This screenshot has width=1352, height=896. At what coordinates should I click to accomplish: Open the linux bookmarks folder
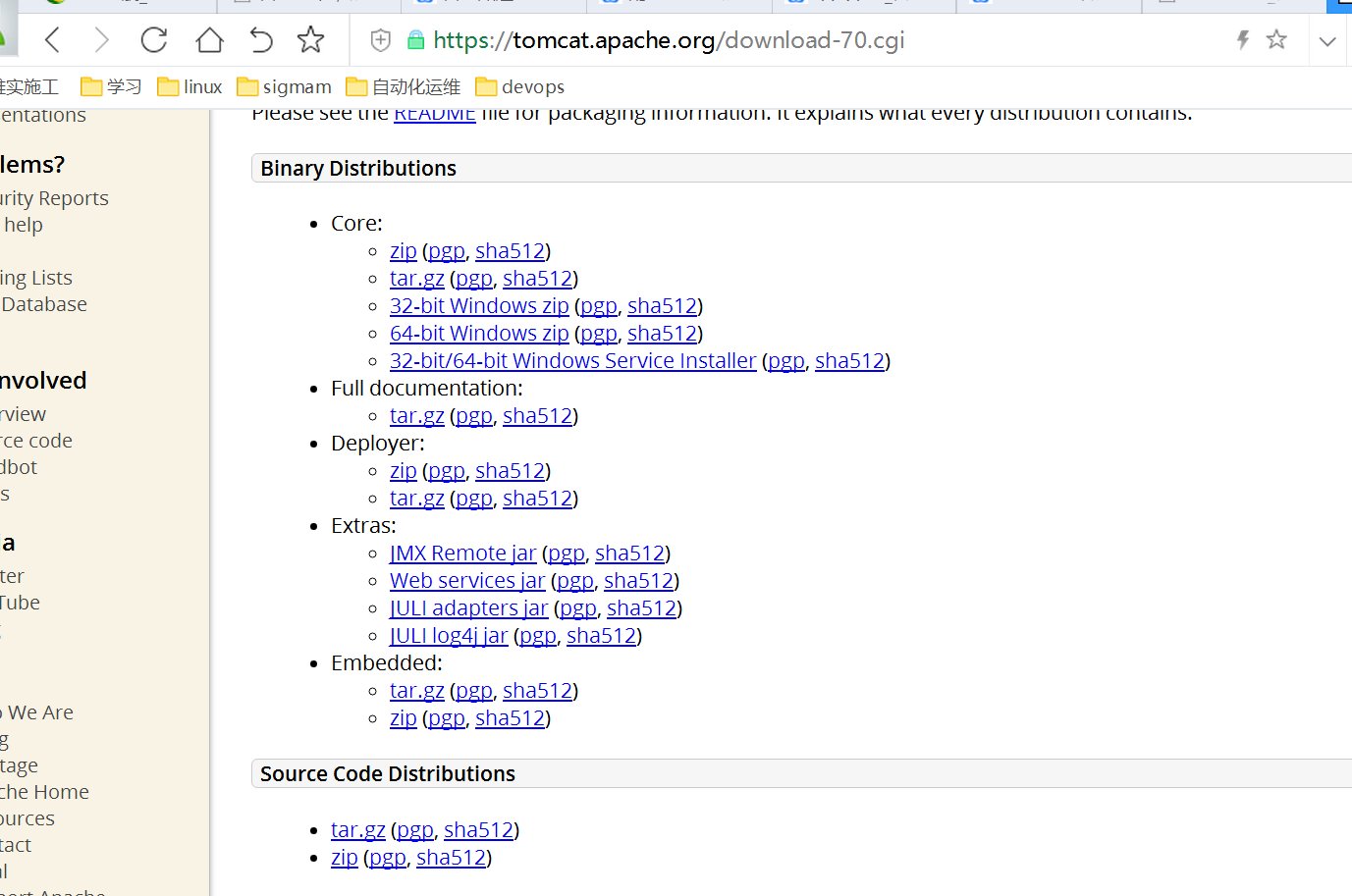click(x=190, y=87)
